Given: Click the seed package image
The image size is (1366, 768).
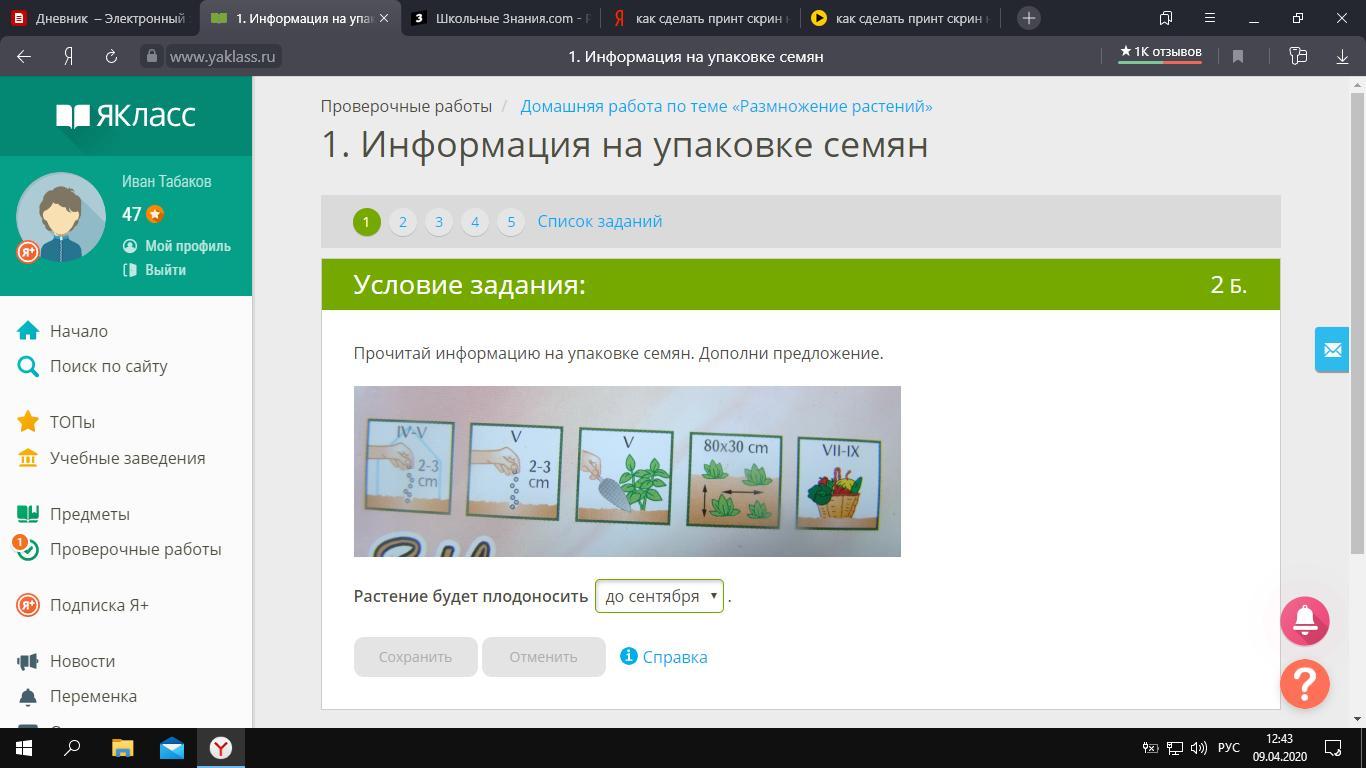Looking at the screenshot, I should tap(627, 471).
